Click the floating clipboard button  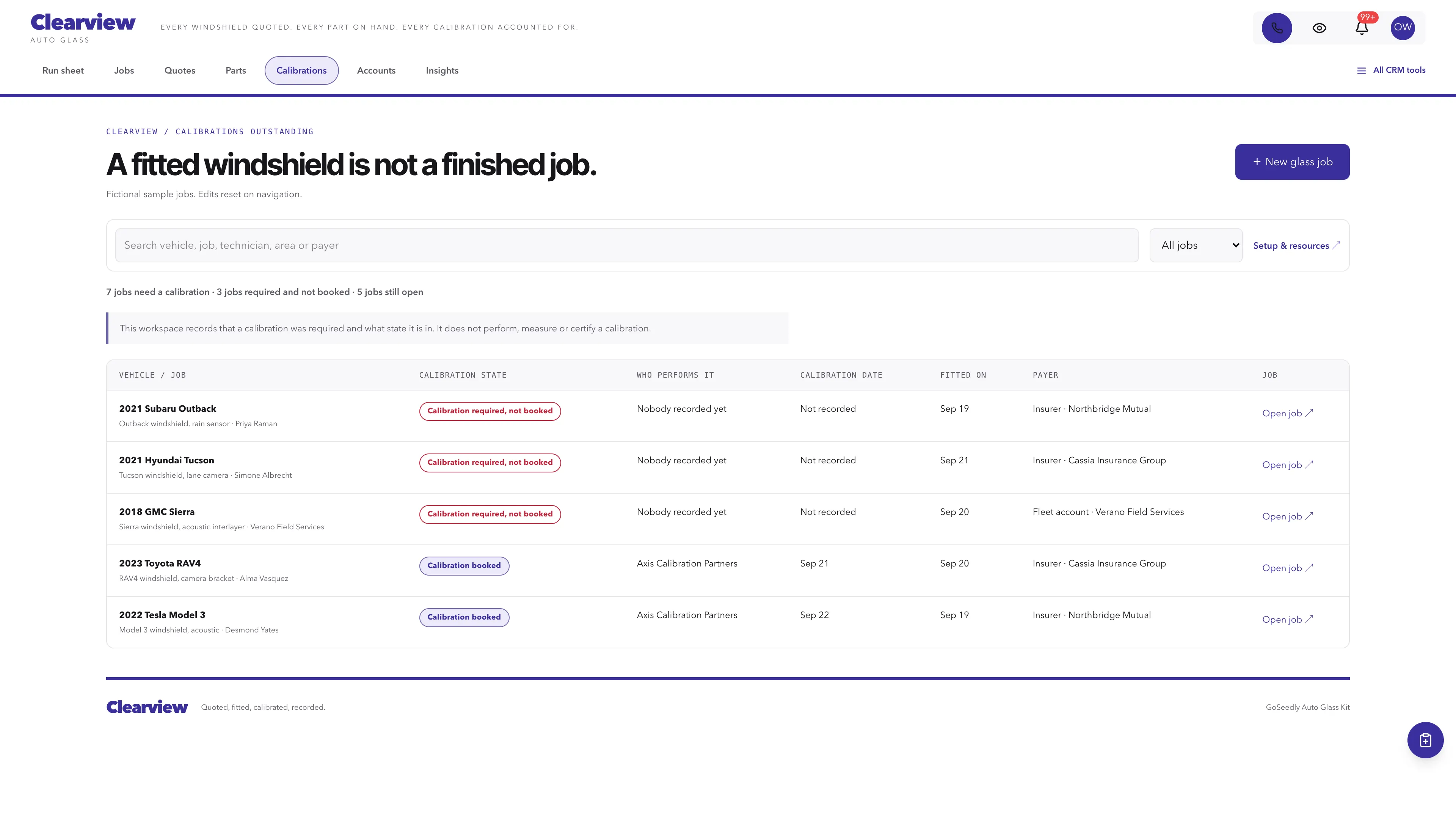[1426, 740]
